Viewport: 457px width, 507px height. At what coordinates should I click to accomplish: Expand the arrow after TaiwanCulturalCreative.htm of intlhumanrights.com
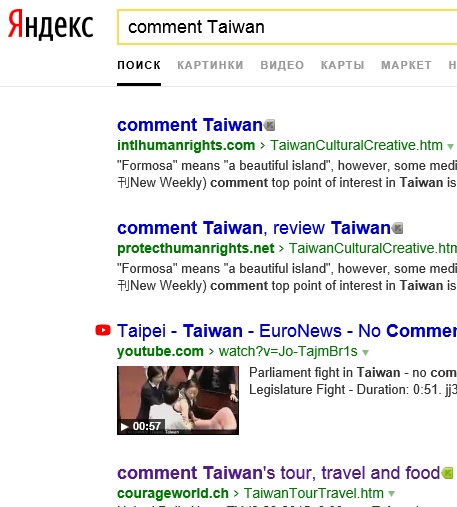[x=450, y=146]
